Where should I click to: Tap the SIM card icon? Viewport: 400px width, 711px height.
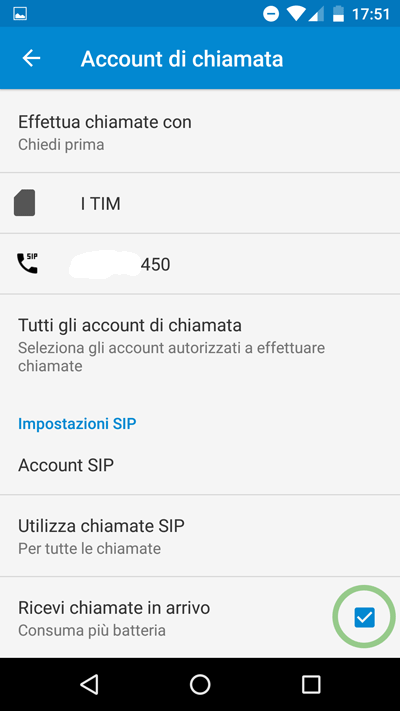coord(24,203)
